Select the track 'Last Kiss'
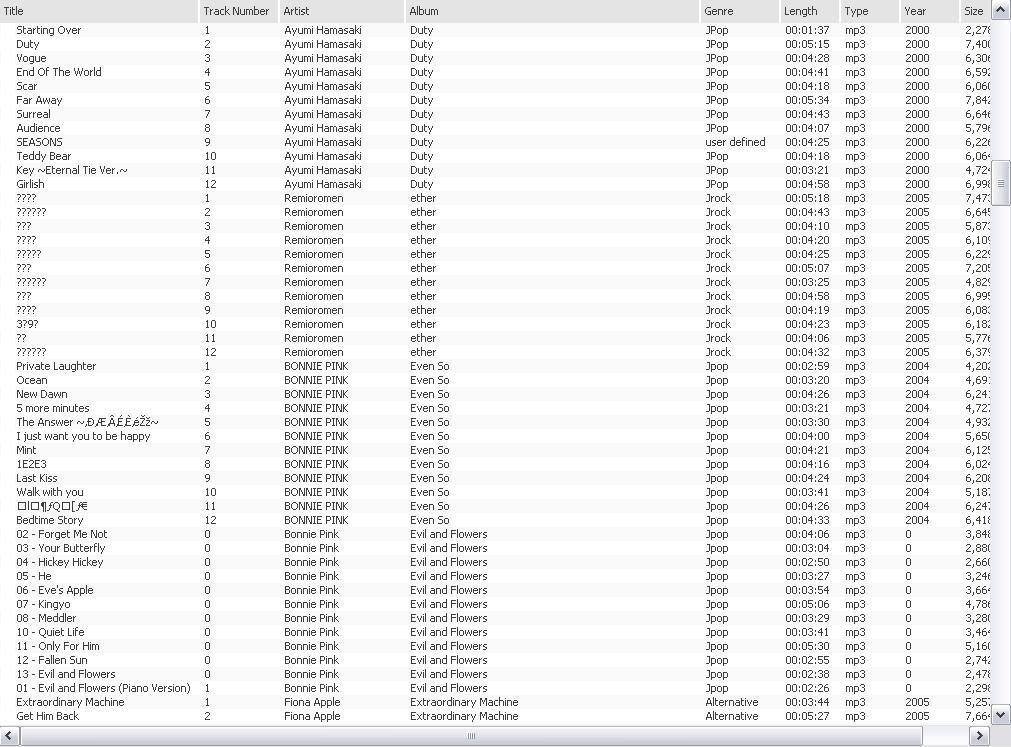This screenshot has width=1011, height=747. 37,478
